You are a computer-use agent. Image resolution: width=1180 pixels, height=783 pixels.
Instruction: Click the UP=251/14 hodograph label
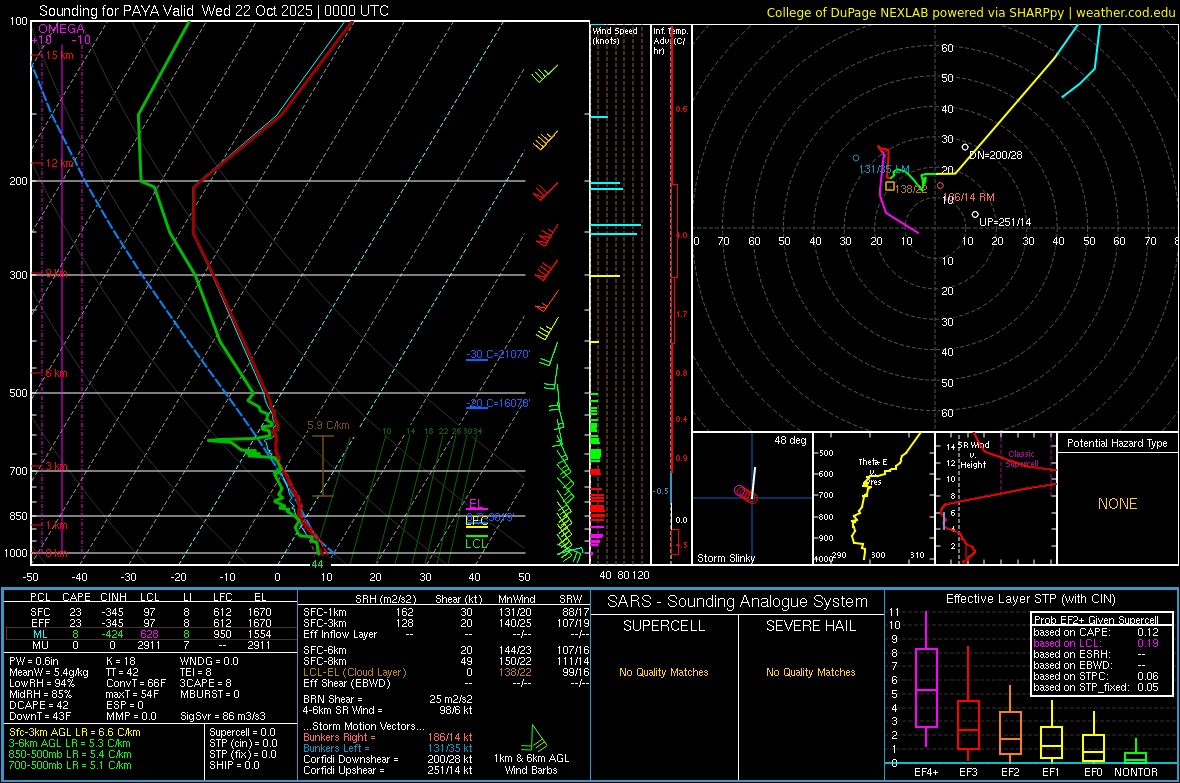(1005, 222)
